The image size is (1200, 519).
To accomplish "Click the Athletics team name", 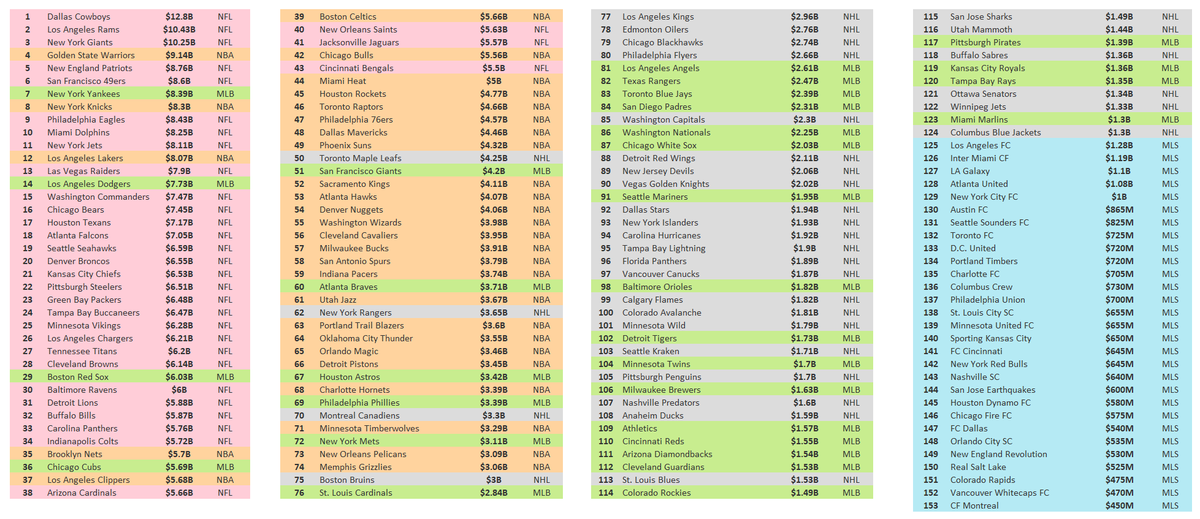I will point(640,427).
